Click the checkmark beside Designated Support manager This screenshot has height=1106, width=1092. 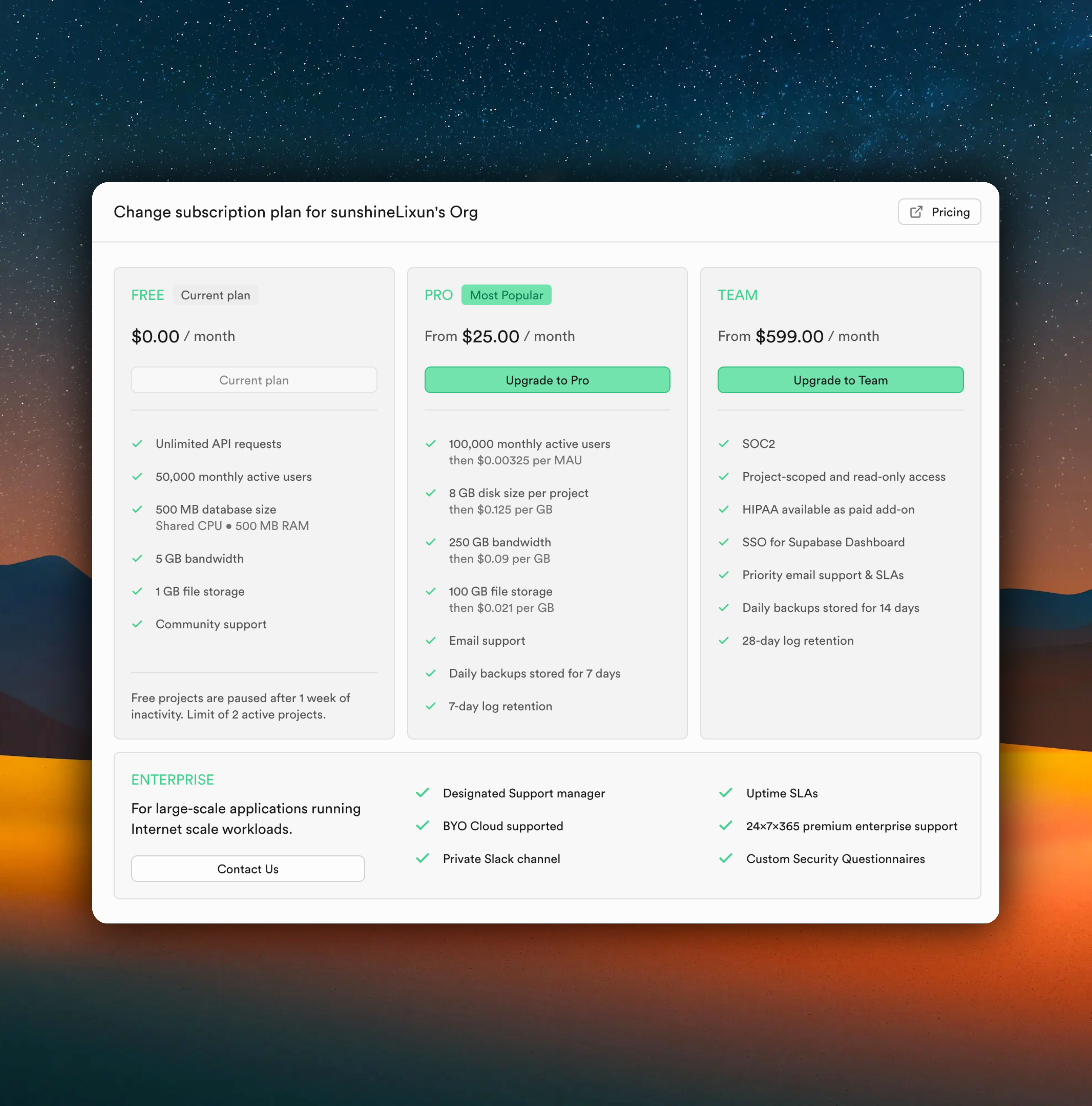[x=423, y=793]
